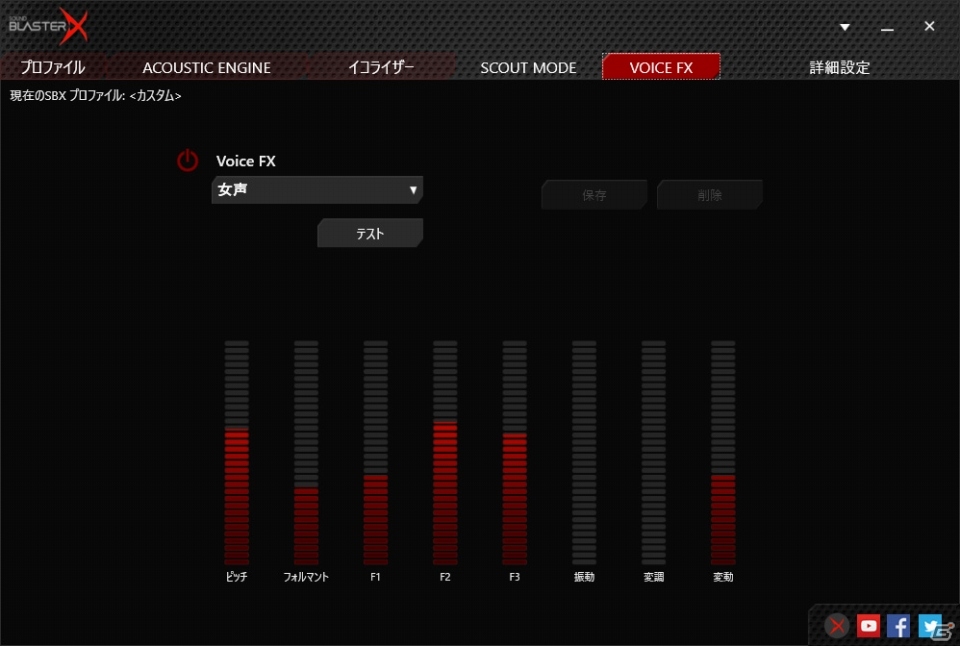Open the Facebook icon link
The width and height of the screenshot is (960, 646).
coord(898,626)
